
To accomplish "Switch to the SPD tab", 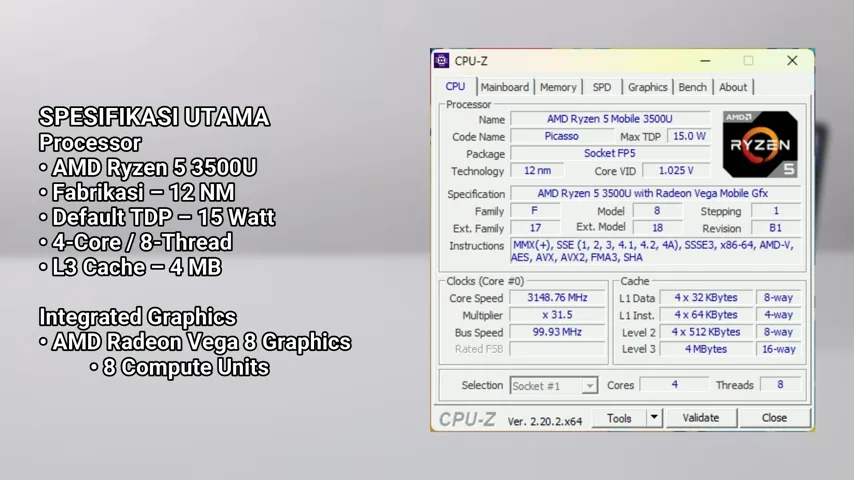I will 602,87.
